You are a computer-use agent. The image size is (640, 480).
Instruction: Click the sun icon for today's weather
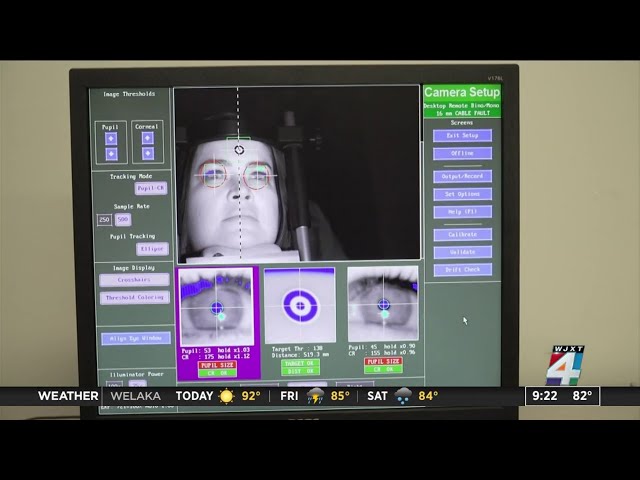point(227,396)
